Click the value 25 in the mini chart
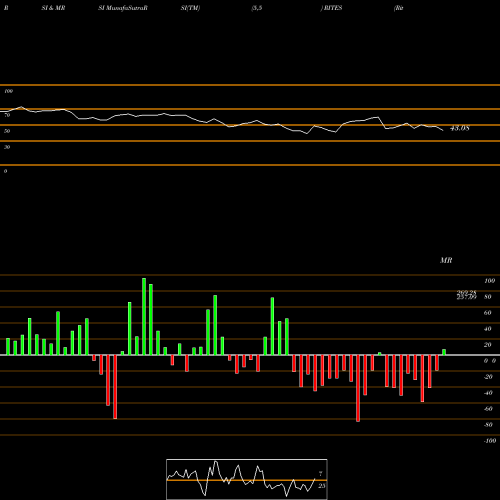Viewport: 500px width, 500px height. 322,486
